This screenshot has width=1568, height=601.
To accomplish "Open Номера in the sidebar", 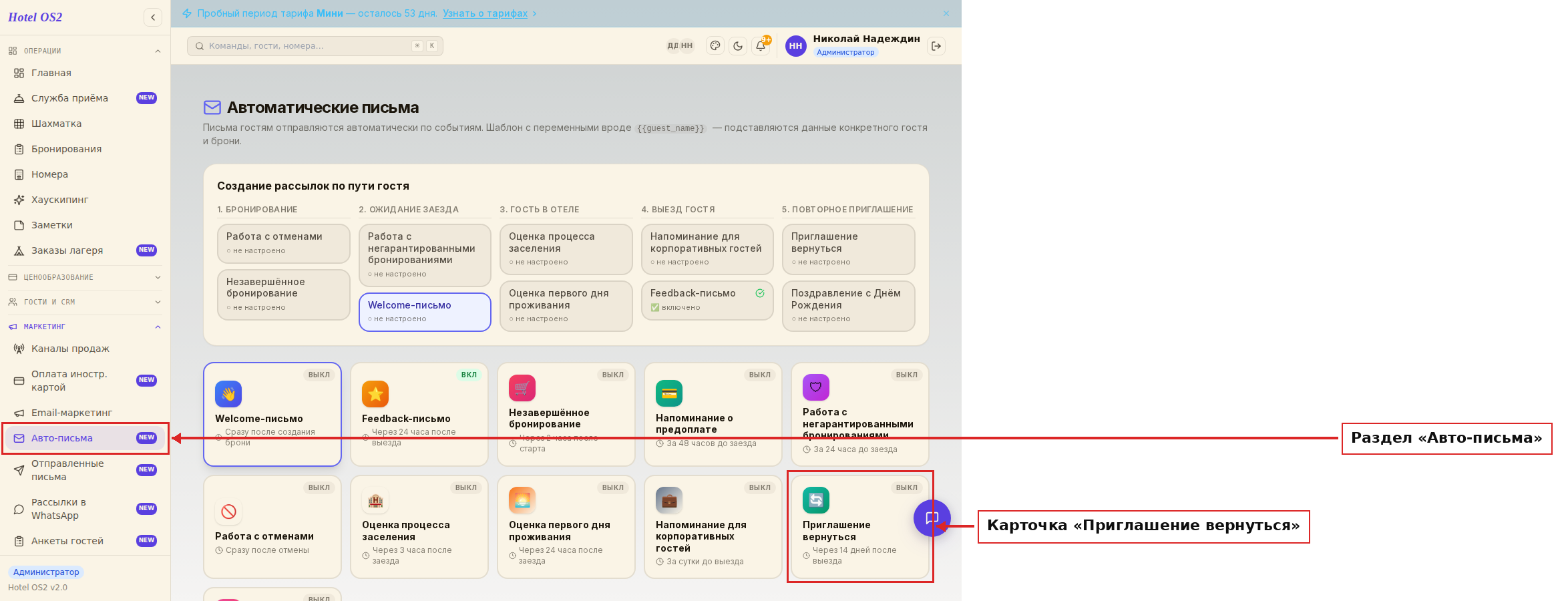I will click(x=85, y=174).
